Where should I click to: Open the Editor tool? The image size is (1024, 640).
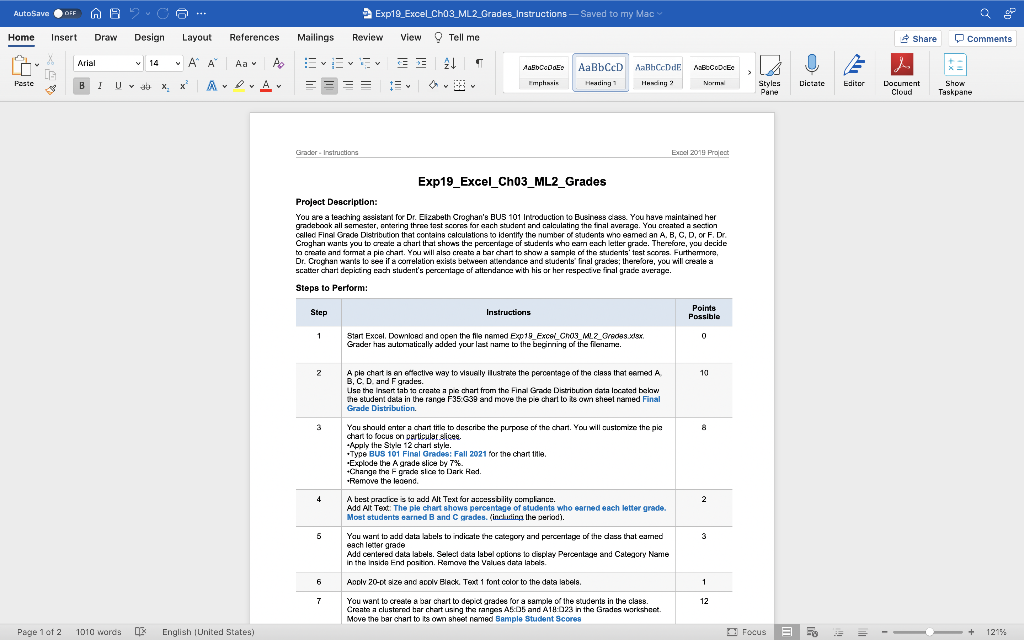coord(854,71)
